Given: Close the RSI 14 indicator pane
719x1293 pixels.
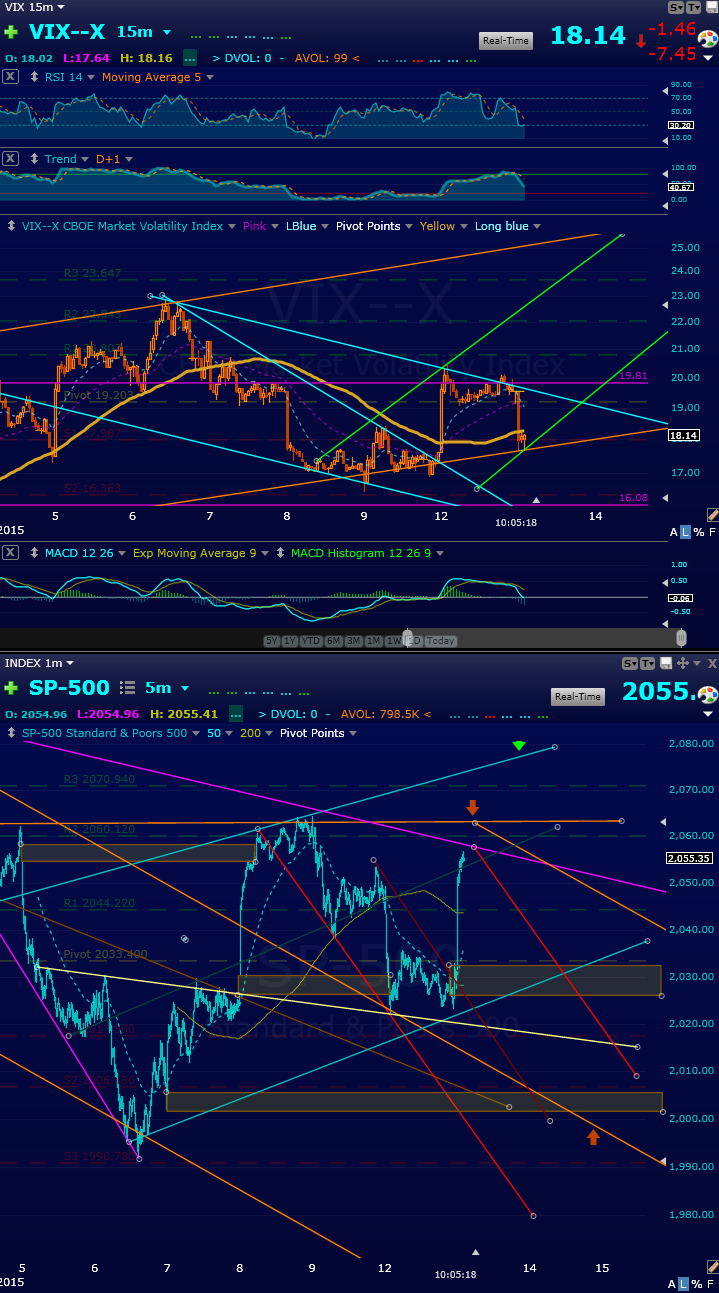Looking at the screenshot, I should (10, 77).
